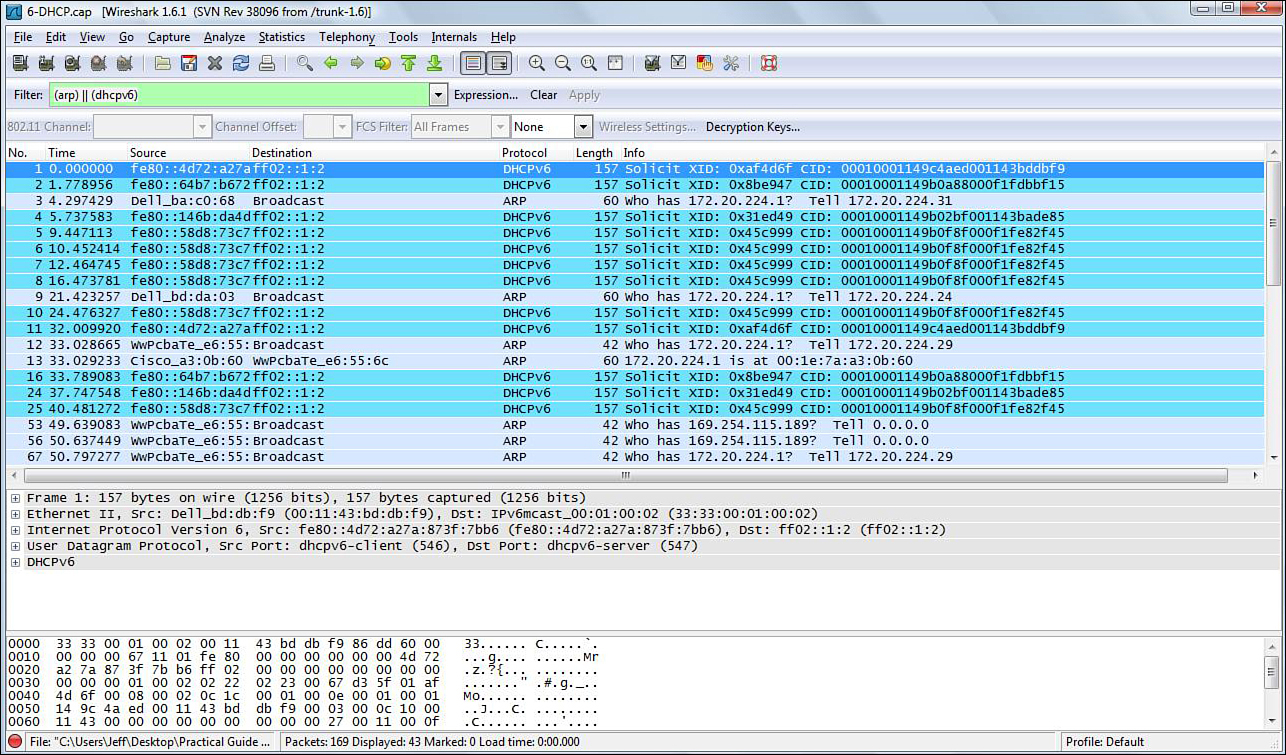This screenshot has width=1286, height=755.
Task: Expand Internet Protocol Version 6 row
Action: pyautogui.click(x=15, y=530)
